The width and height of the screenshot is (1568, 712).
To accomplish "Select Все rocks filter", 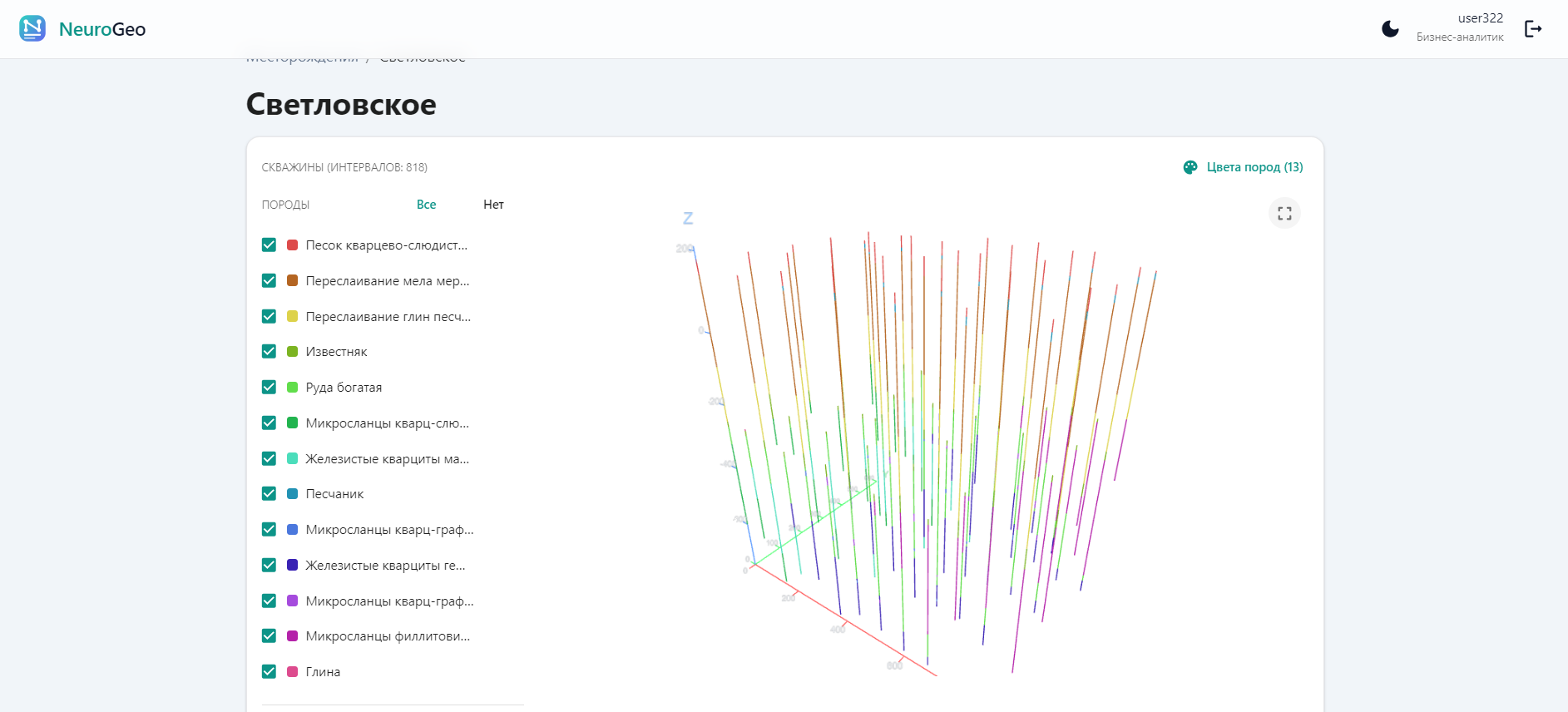I will coord(426,205).
